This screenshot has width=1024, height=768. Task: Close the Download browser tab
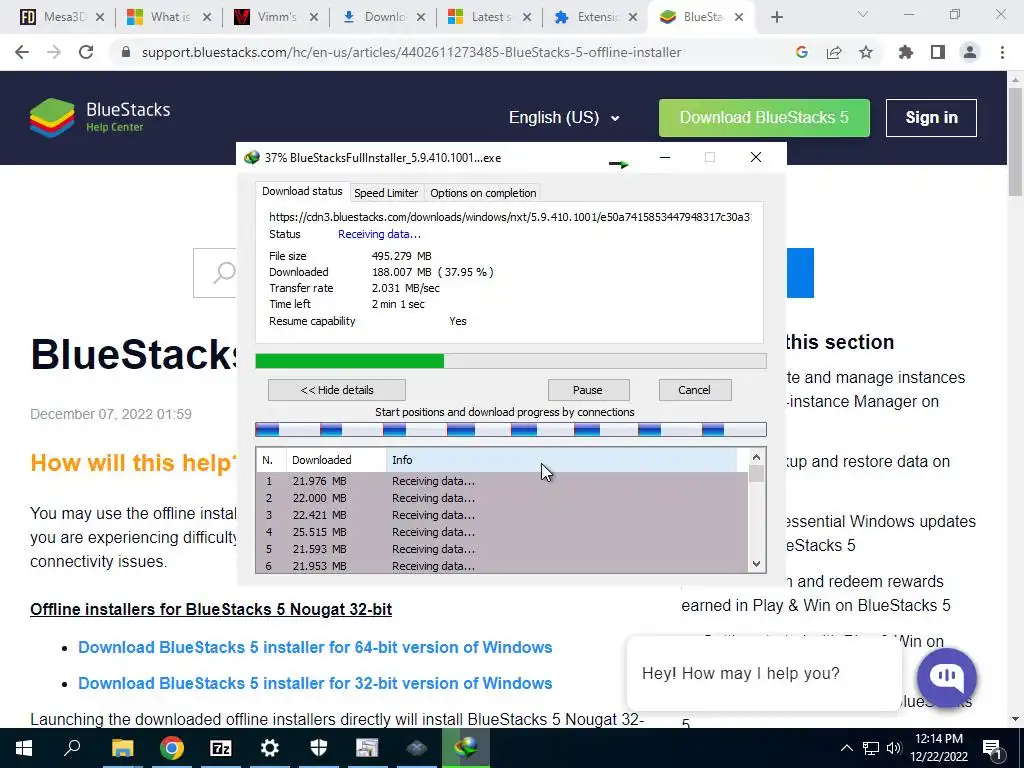421,18
